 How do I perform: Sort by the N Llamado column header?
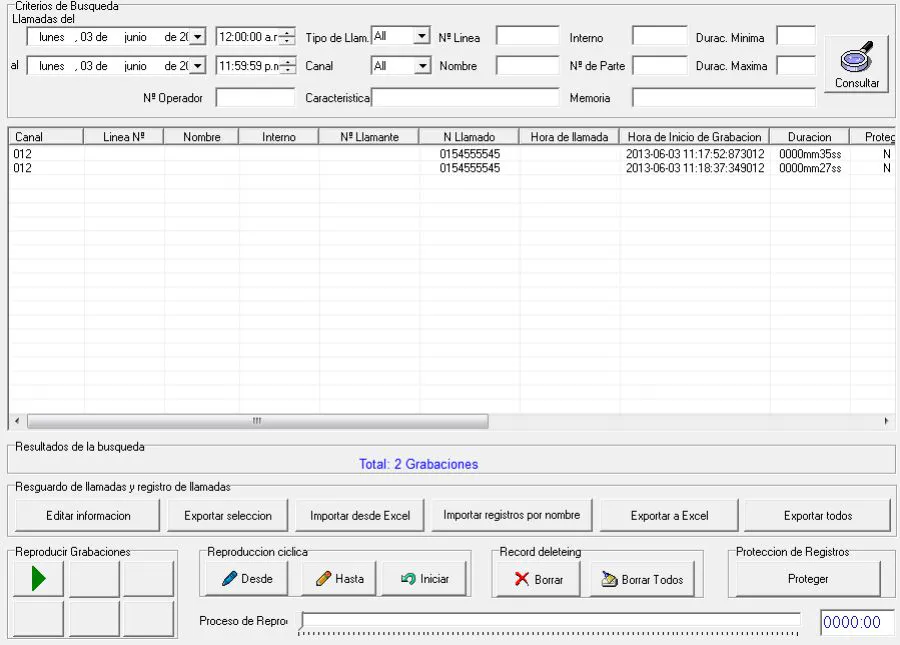pos(469,137)
